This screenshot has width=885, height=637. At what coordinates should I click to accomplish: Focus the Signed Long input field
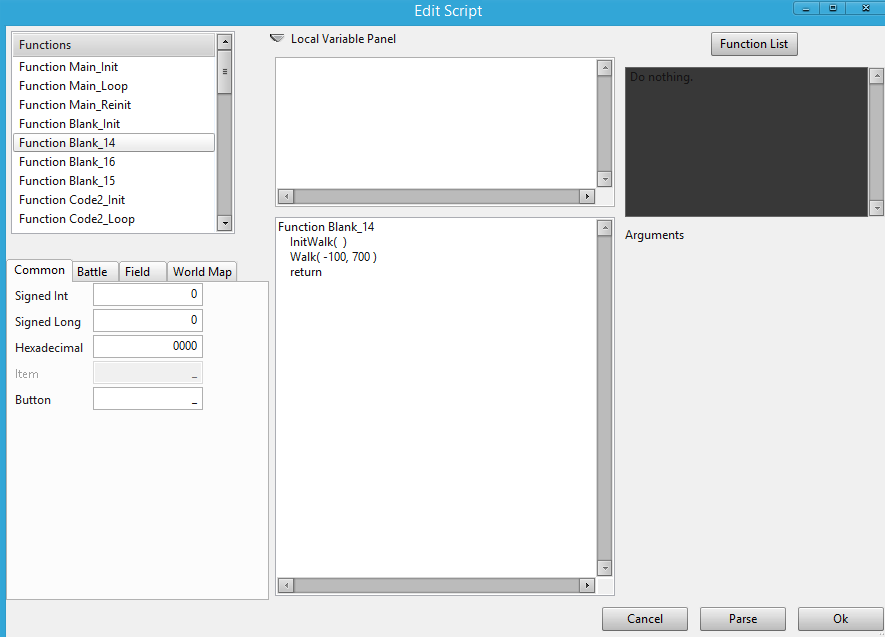(x=148, y=320)
